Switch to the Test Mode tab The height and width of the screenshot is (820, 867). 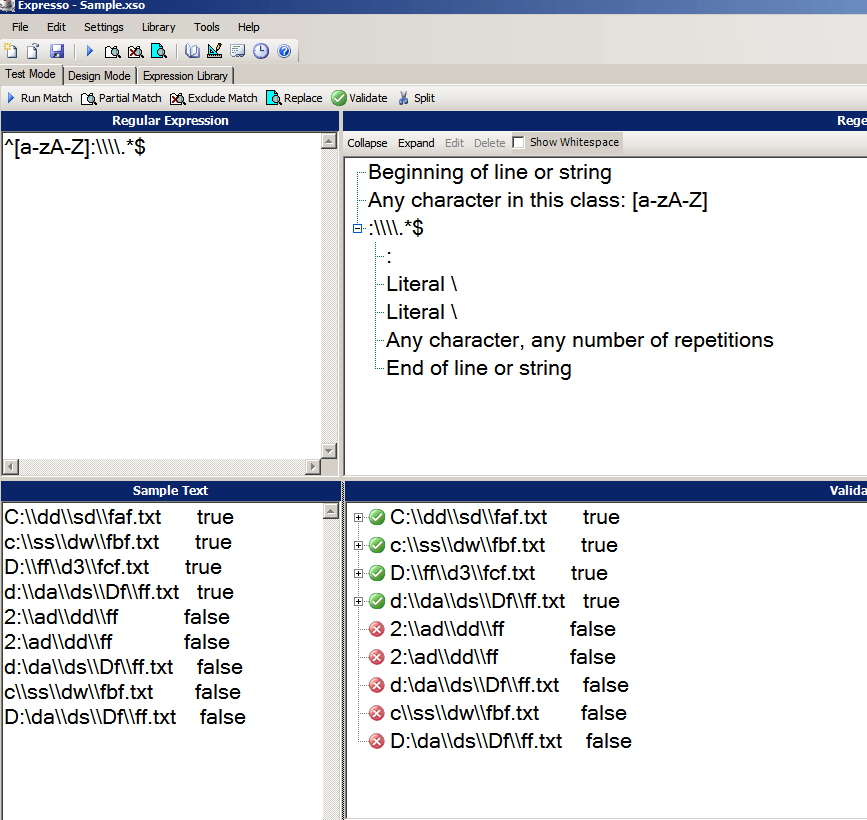(31, 74)
